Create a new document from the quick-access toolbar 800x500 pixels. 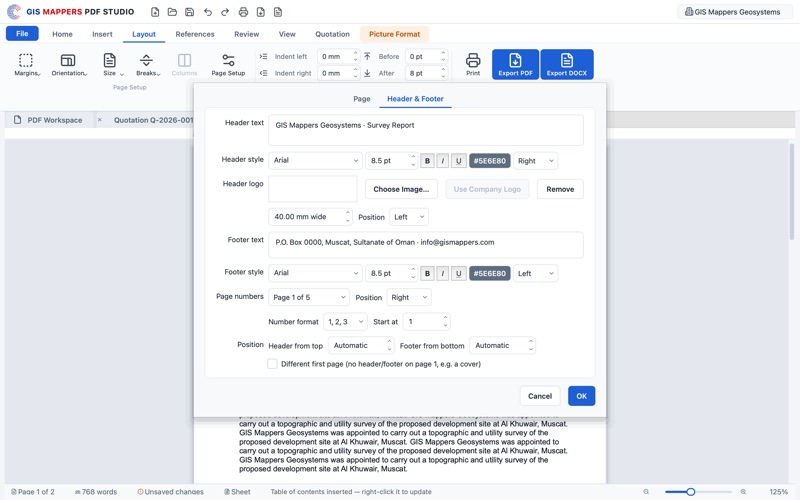tap(155, 12)
